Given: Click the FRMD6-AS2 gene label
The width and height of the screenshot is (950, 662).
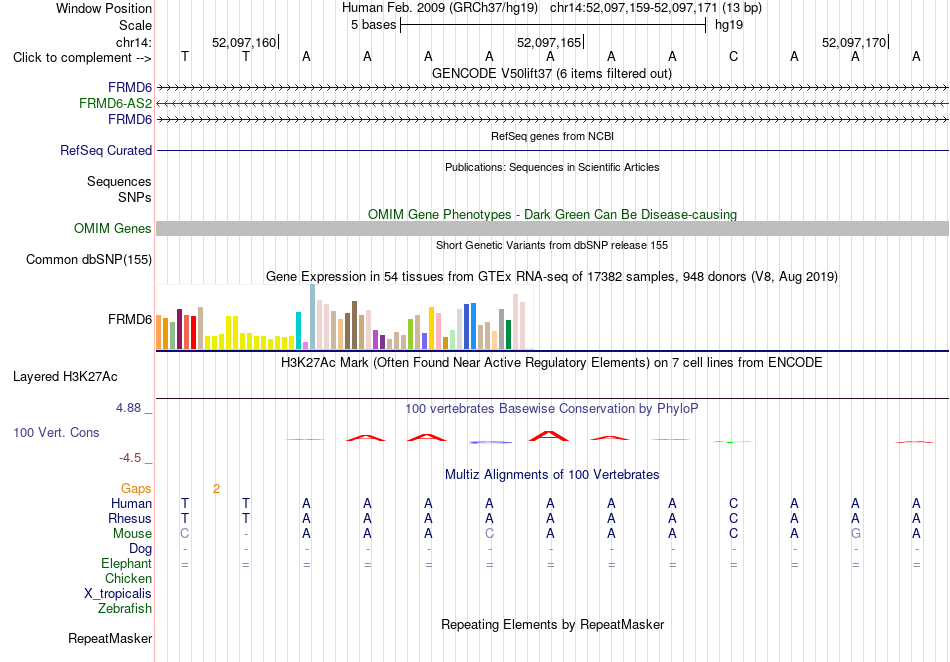Looking at the screenshot, I should (115, 104).
